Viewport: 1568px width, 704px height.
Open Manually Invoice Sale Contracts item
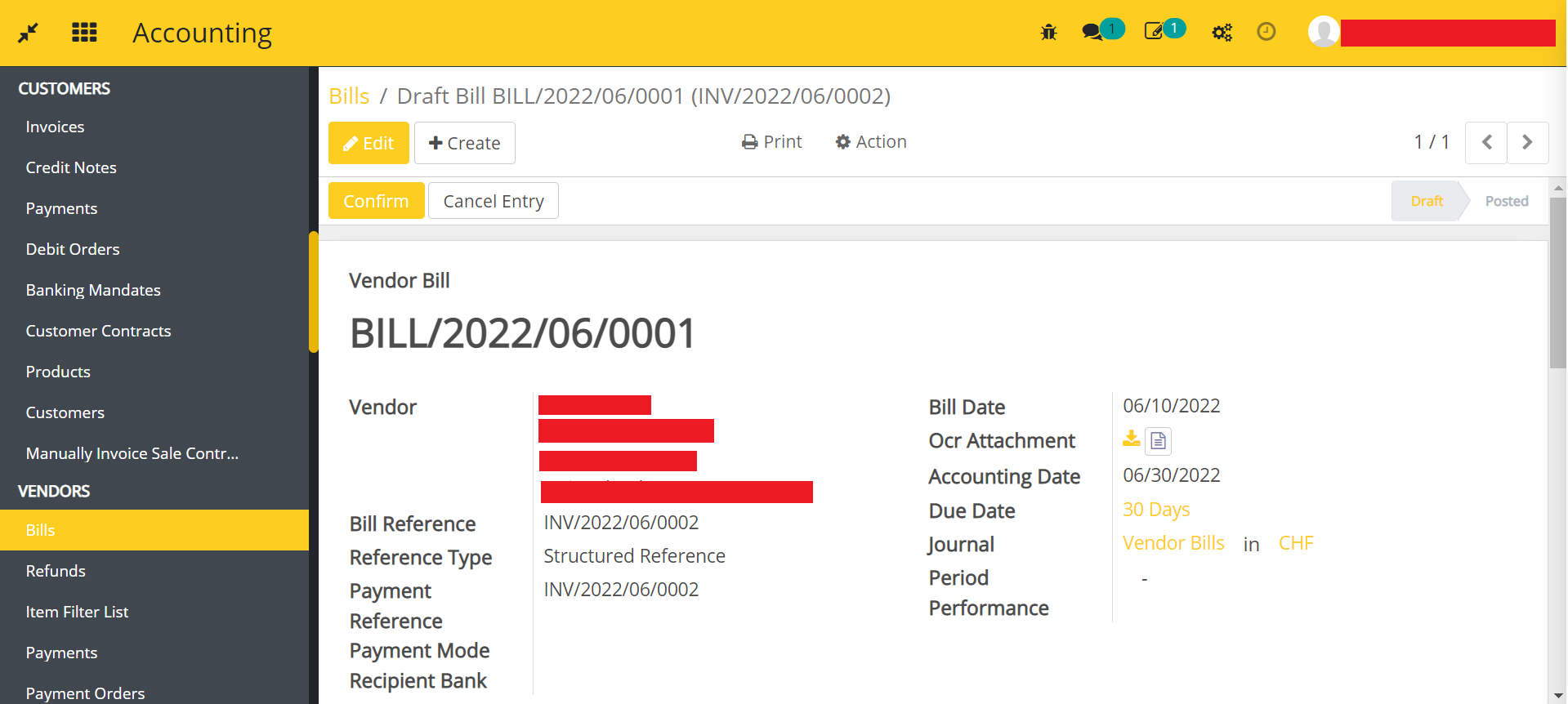click(x=132, y=453)
